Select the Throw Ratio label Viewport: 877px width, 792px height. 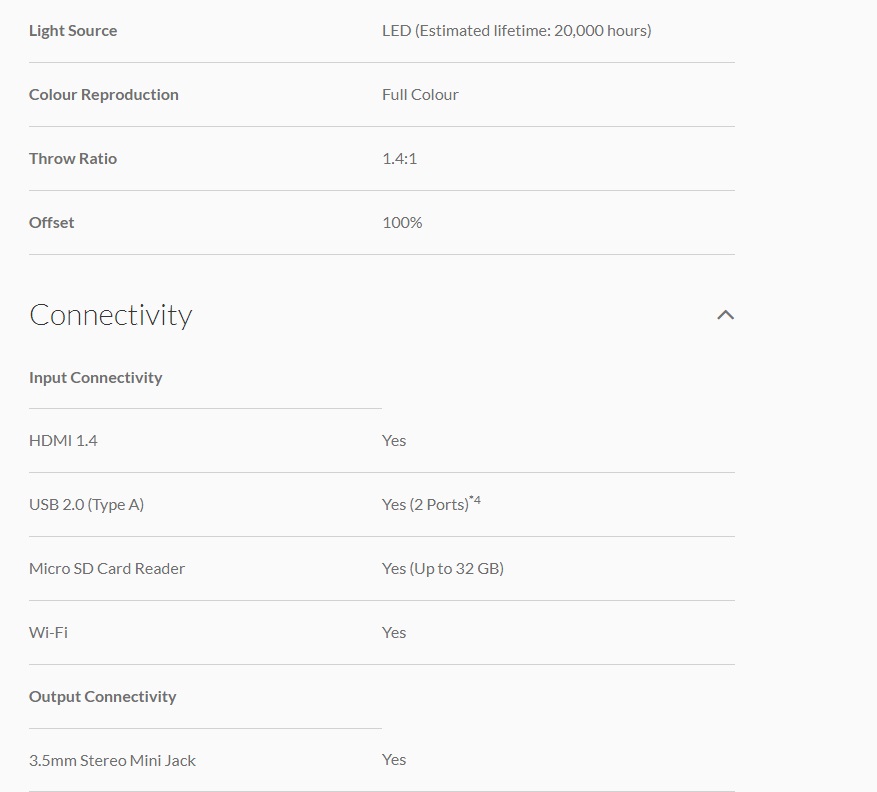click(73, 159)
